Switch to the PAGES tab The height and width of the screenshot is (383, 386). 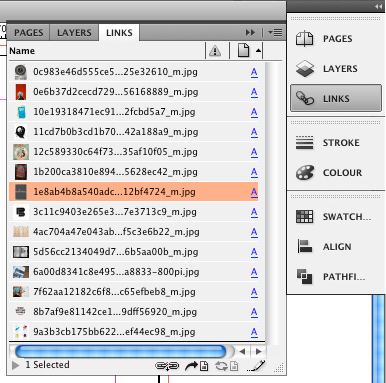(28, 33)
